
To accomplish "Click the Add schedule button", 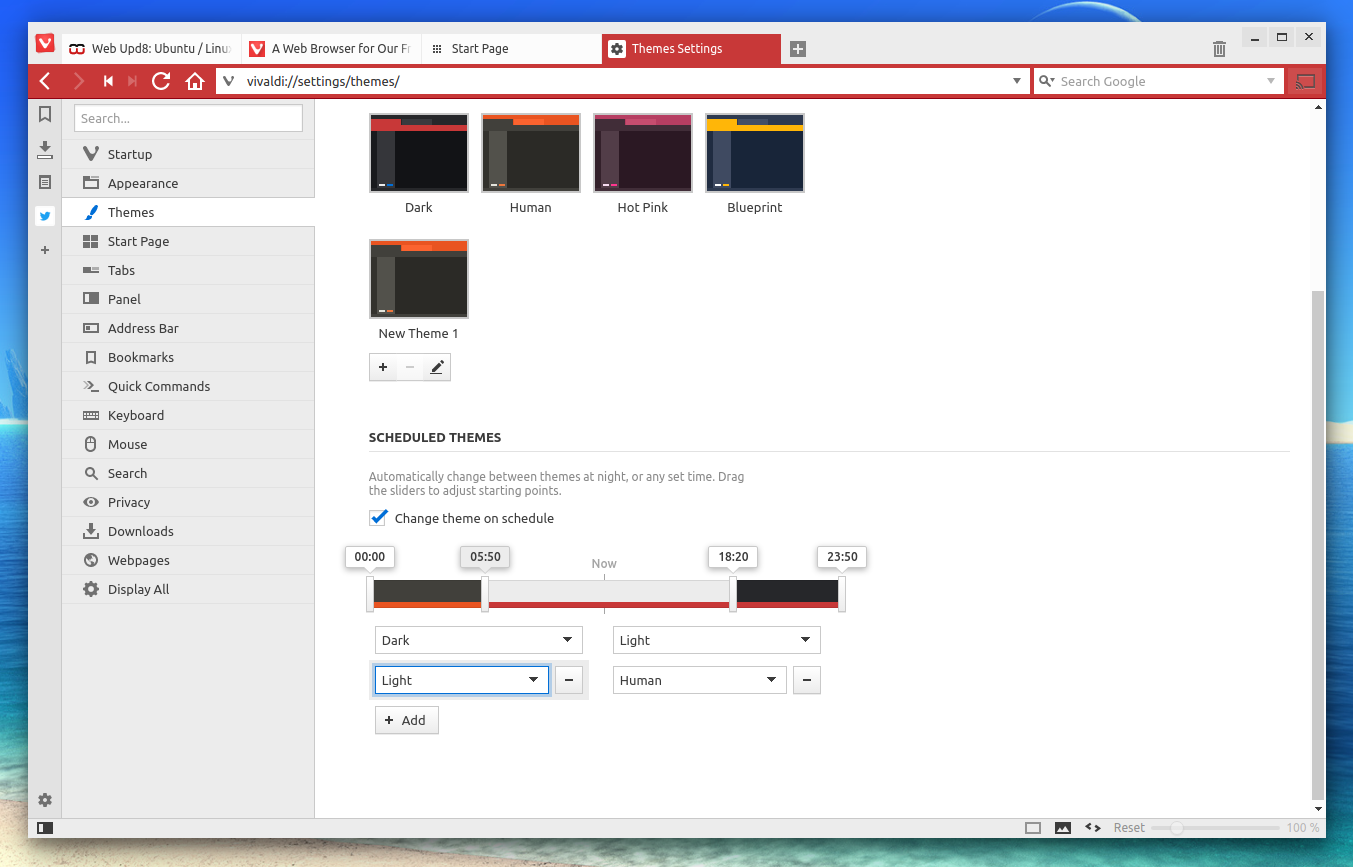I will pos(406,720).
